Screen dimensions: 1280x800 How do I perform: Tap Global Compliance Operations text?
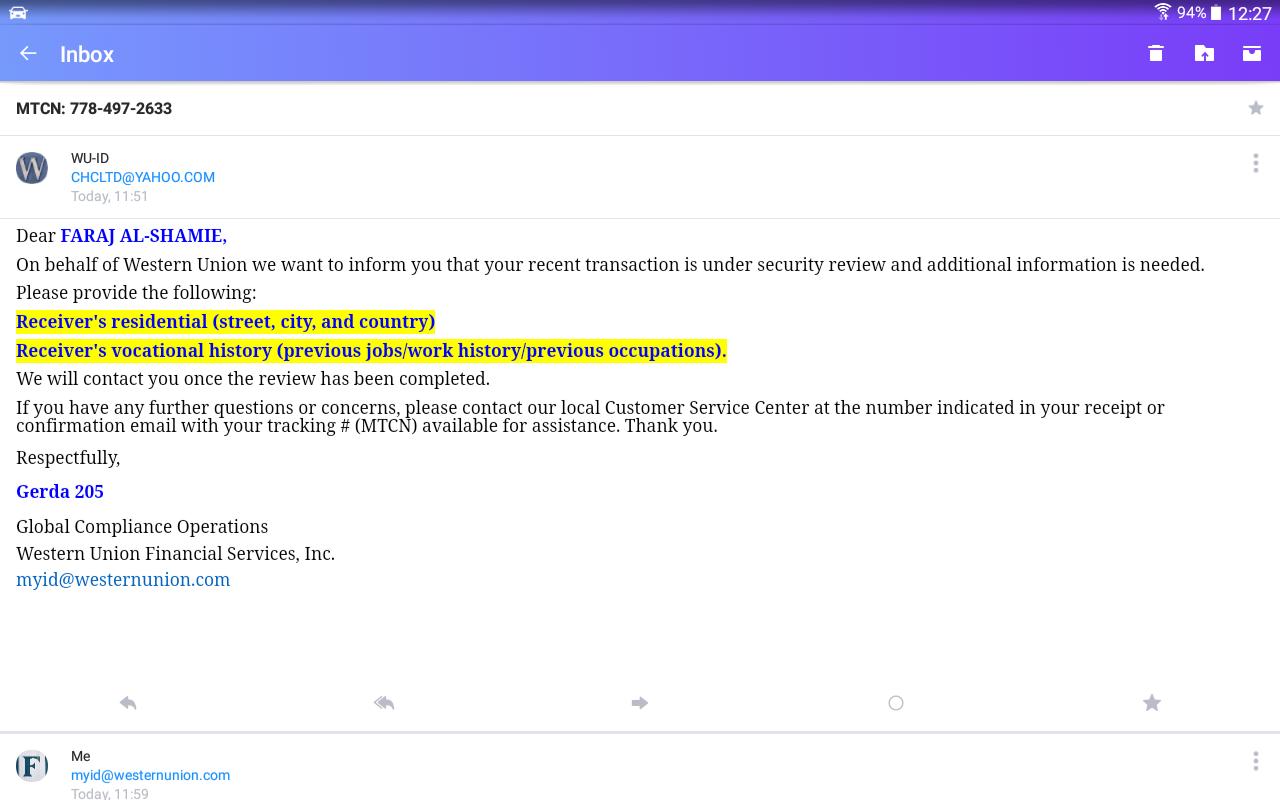pyautogui.click(x=142, y=526)
